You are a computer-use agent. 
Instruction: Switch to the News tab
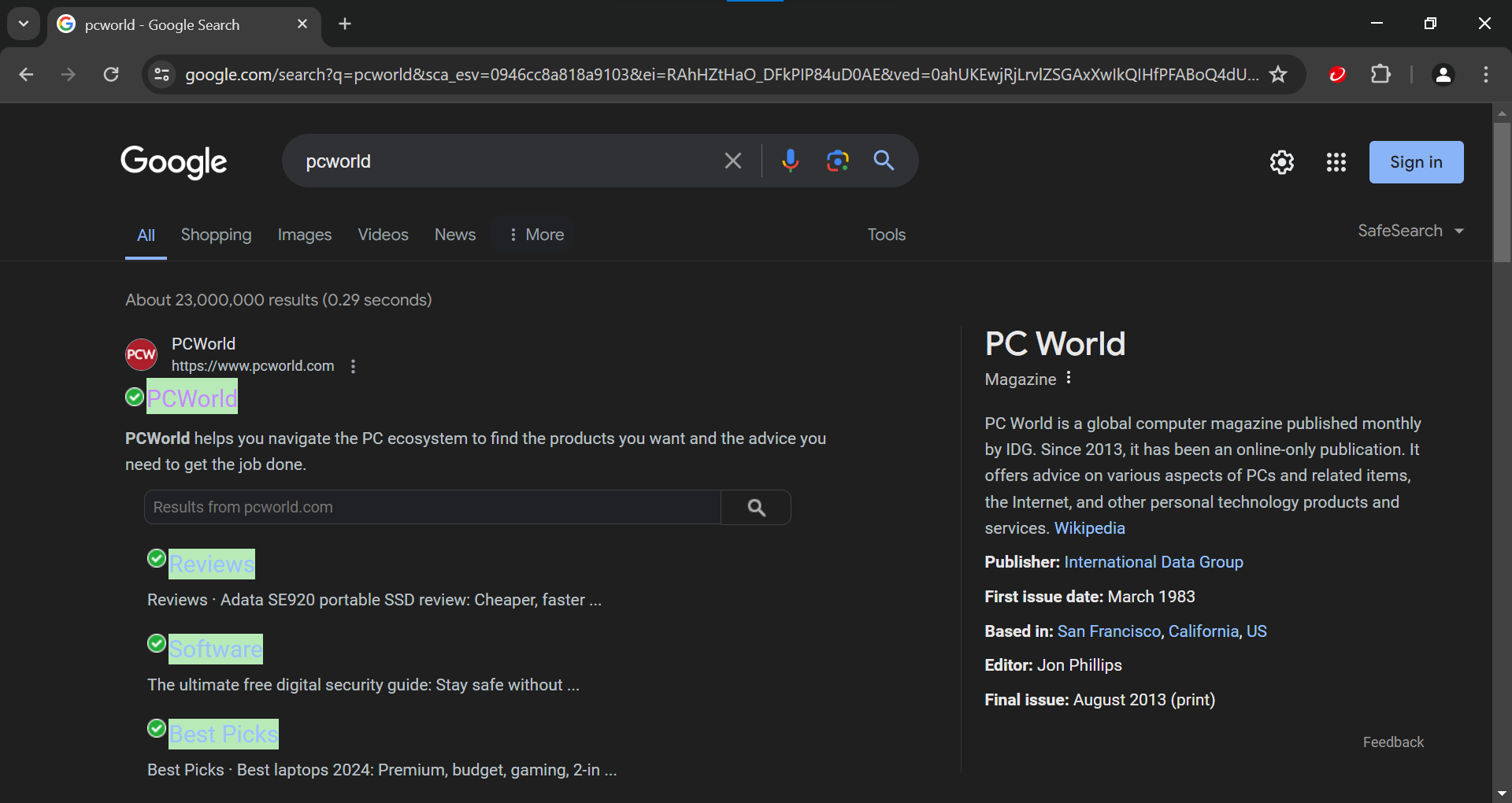click(455, 235)
